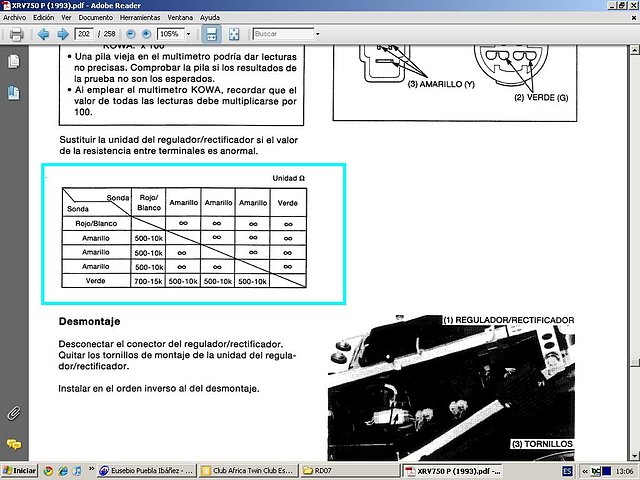The width and height of the screenshot is (640, 480).
Task: Open the Ver menu
Action: 66,18
